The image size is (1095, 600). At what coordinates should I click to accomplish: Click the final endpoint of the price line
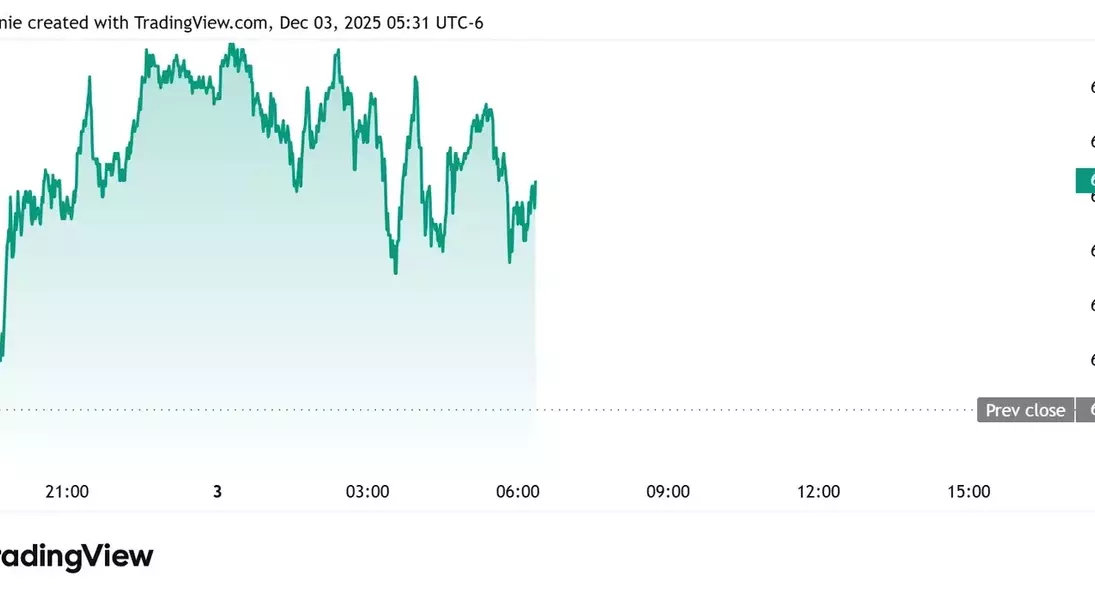pyautogui.click(x=536, y=183)
